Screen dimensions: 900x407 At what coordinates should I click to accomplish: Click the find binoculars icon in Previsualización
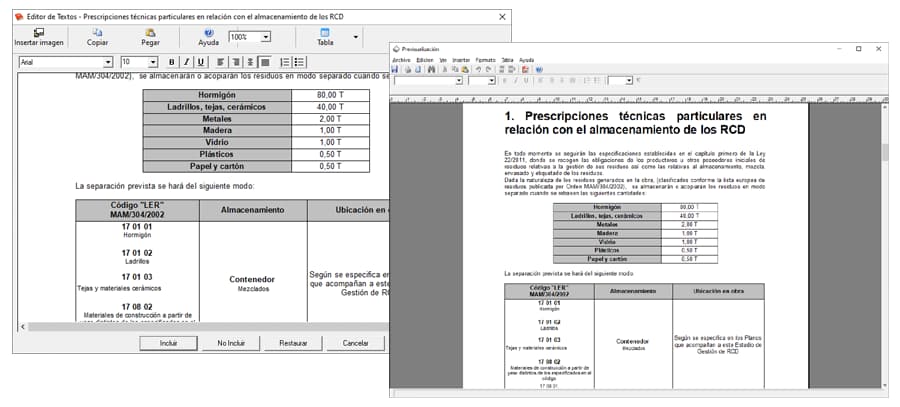[432, 69]
